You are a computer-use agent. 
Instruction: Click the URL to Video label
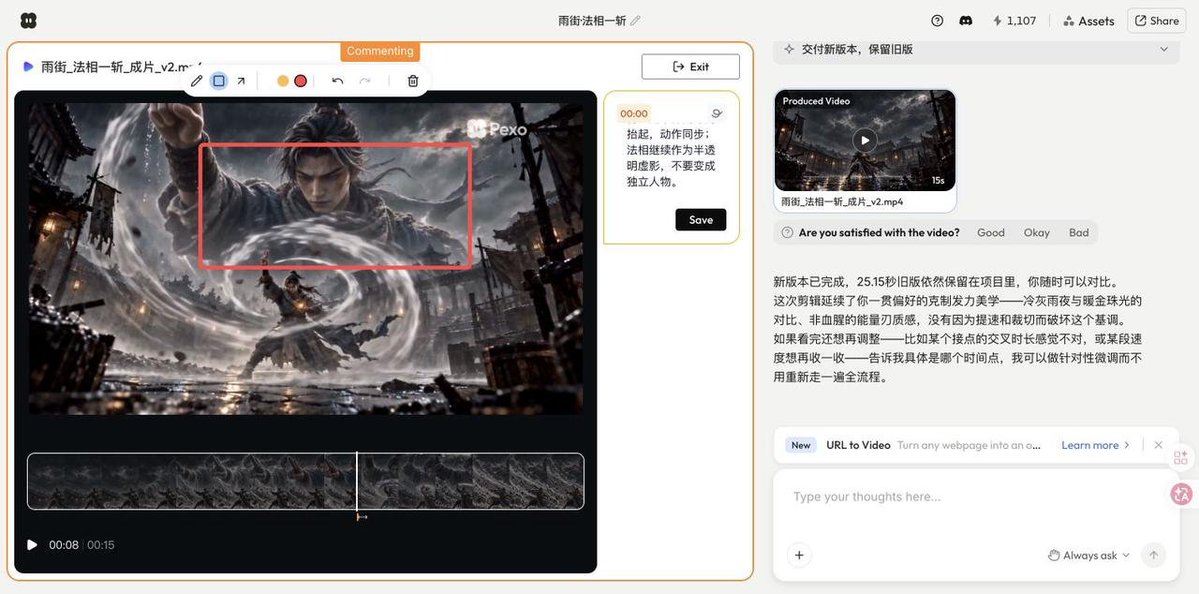point(858,445)
